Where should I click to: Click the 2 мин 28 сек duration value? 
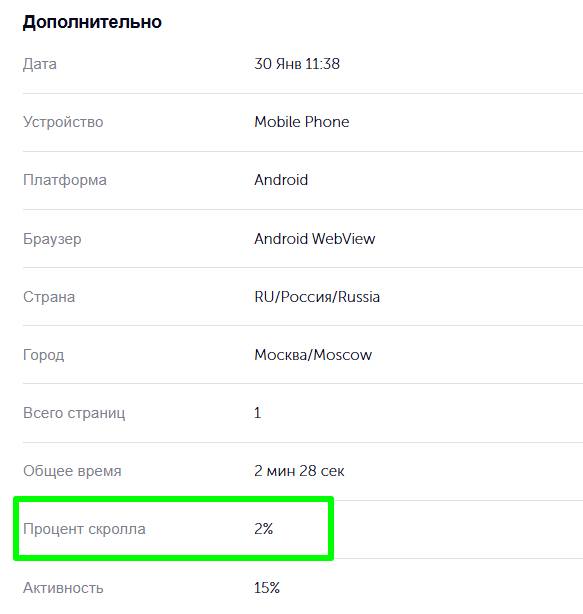pos(299,471)
